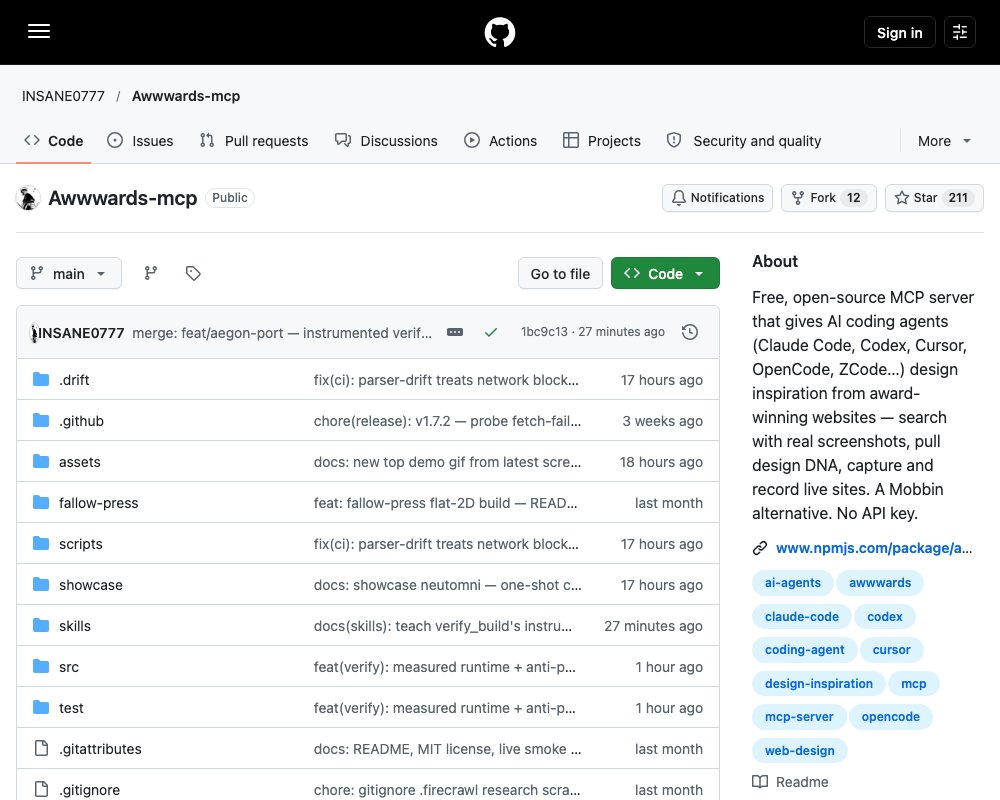This screenshot has width=1000, height=800.
Task: Fork the repository with Fork button
Action: (x=828, y=198)
